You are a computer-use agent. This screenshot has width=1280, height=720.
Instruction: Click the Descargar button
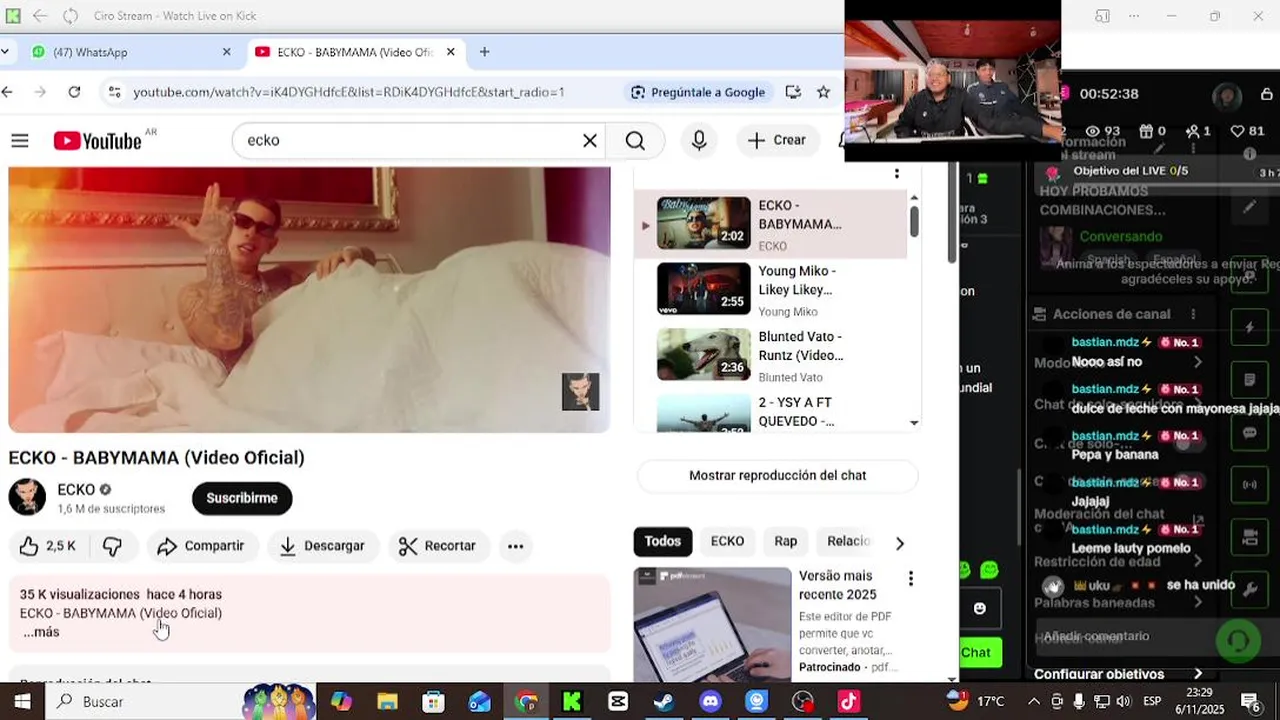pyautogui.click(x=322, y=546)
